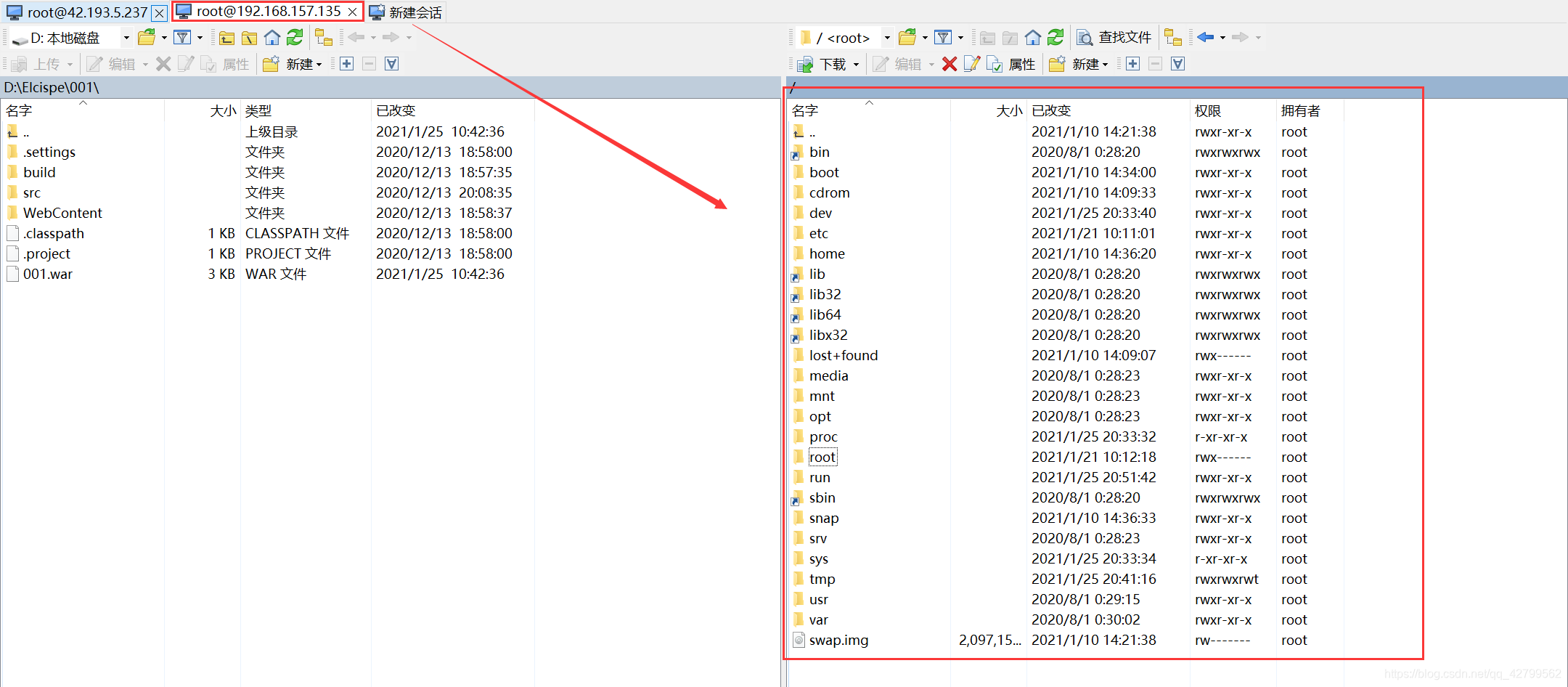Select all remote files plus icon

click(x=1133, y=64)
